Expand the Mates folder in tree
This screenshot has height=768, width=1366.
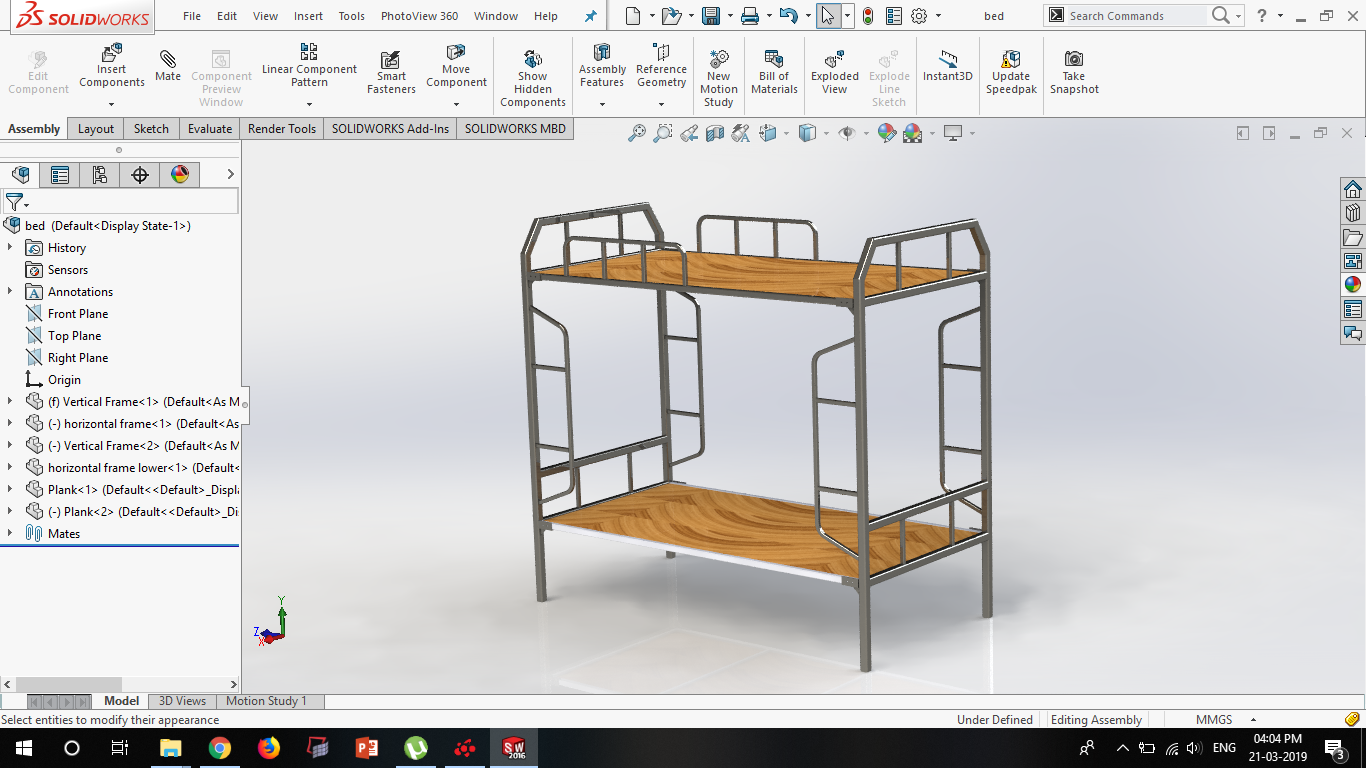pos(10,534)
